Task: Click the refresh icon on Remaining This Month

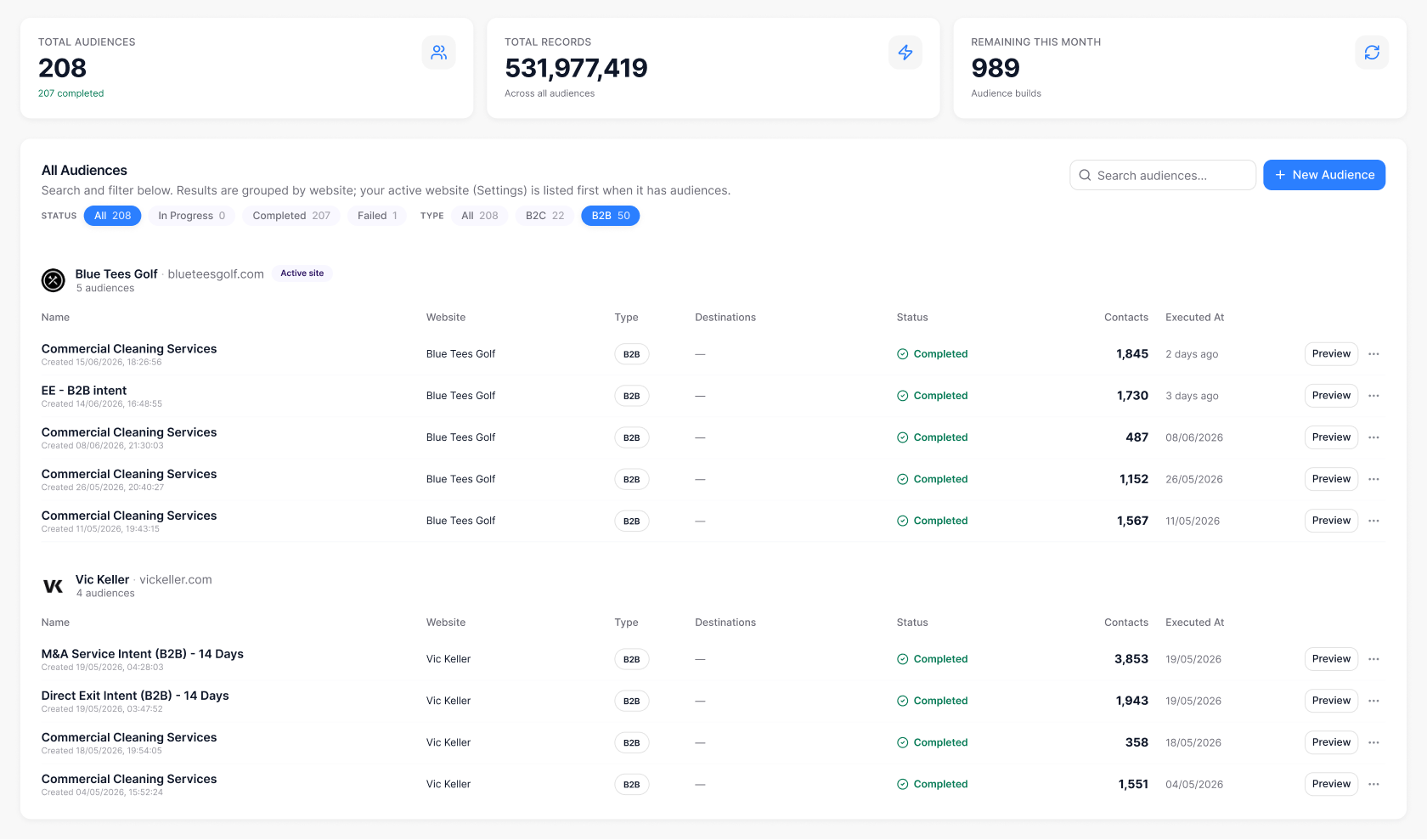Action: pos(1372,53)
